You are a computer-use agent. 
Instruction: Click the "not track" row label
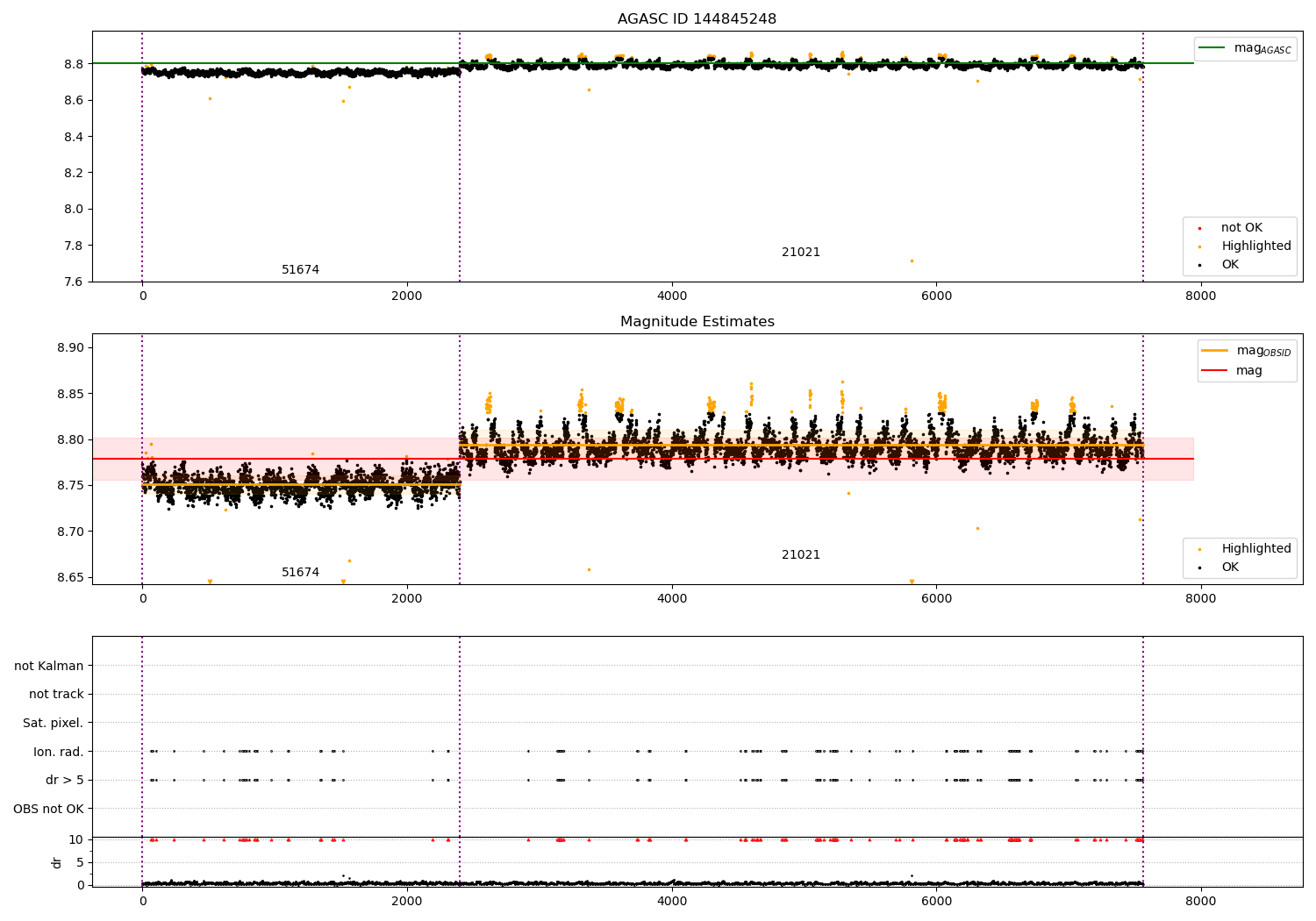[56, 695]
